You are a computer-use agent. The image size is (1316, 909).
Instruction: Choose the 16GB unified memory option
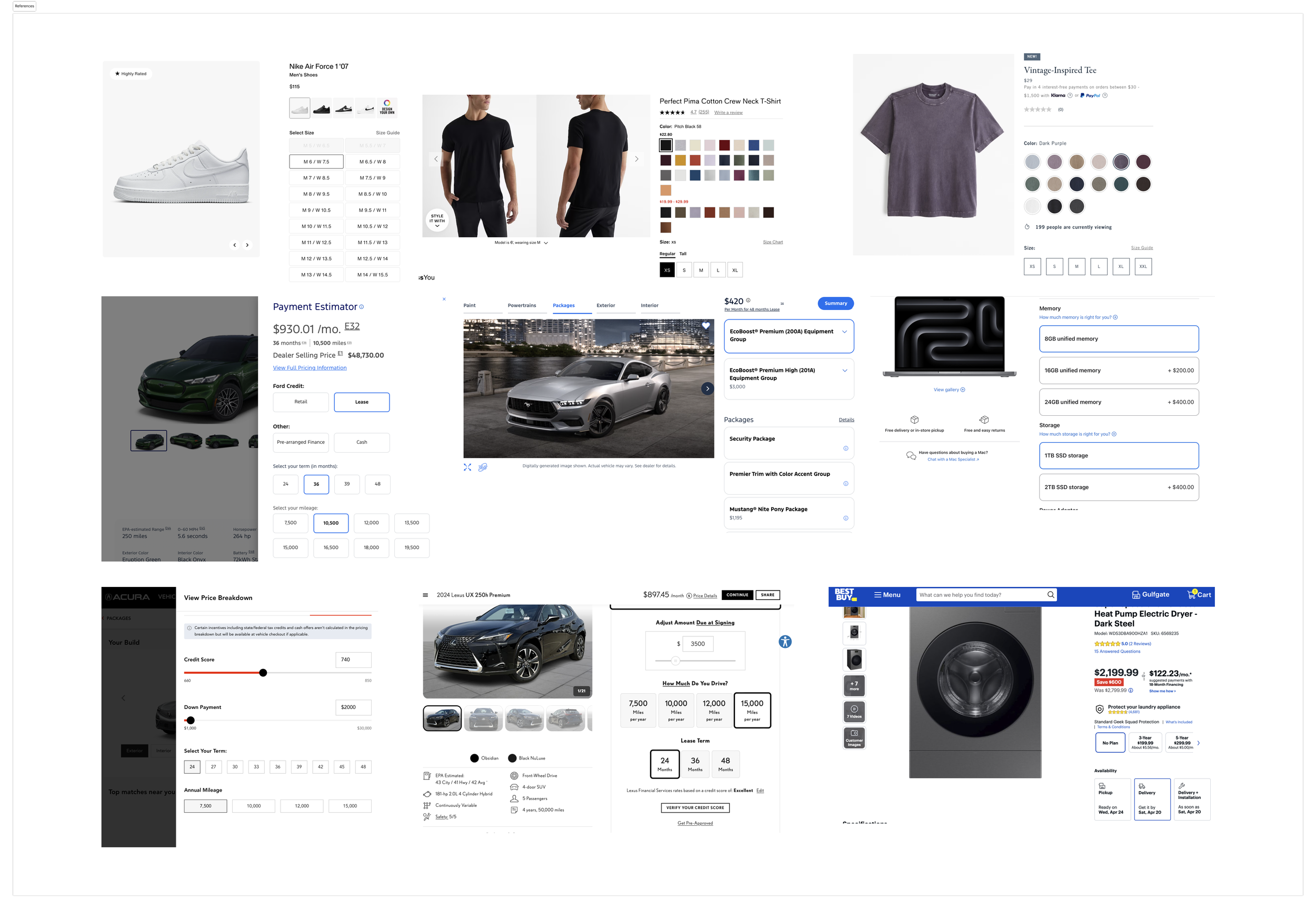(1119, 370)
